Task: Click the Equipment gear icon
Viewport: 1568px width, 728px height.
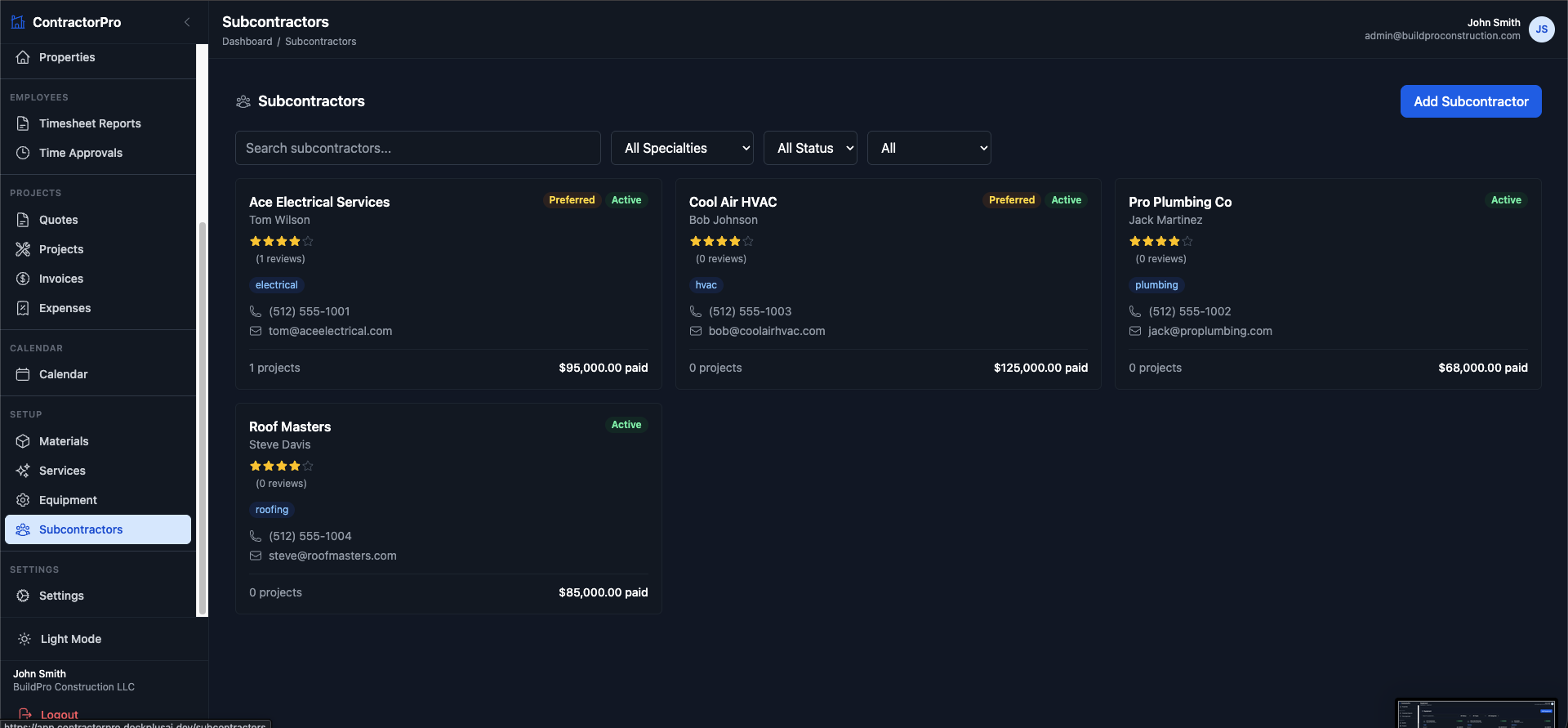Action: click(x=23, y=500)
